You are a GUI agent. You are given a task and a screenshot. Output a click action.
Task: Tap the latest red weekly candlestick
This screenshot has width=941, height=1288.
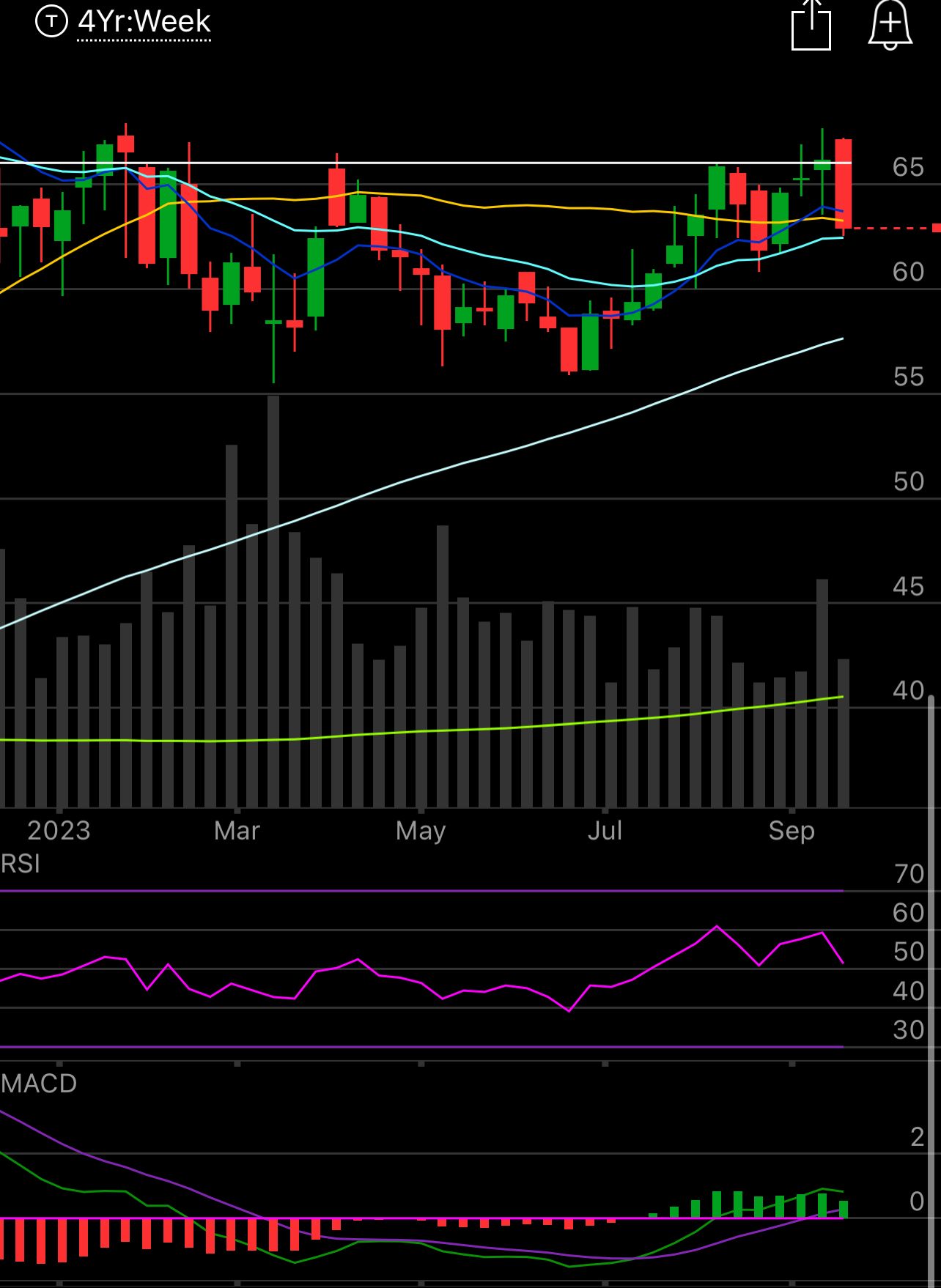(x=844, y=185)
